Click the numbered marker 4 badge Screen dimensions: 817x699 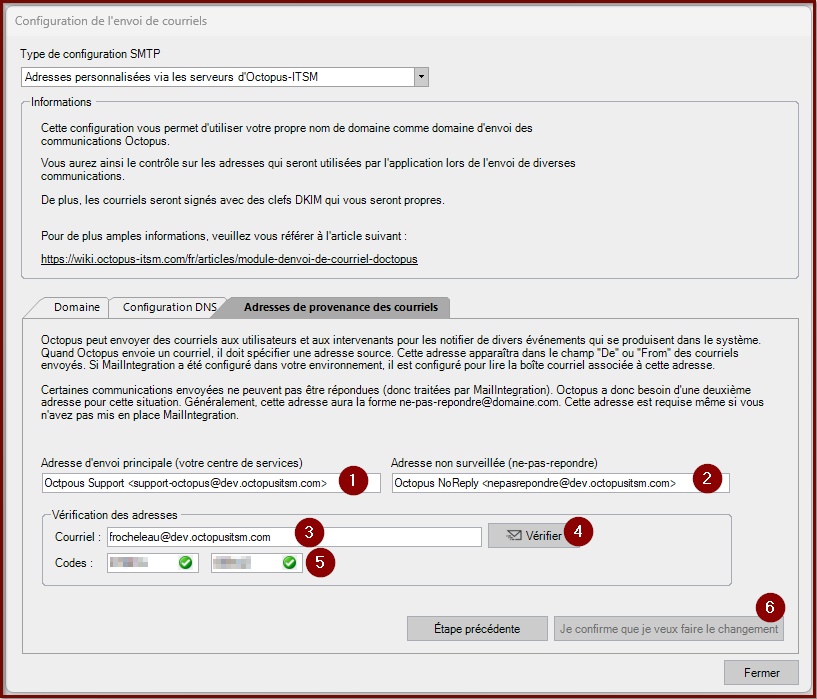point(579,531)
